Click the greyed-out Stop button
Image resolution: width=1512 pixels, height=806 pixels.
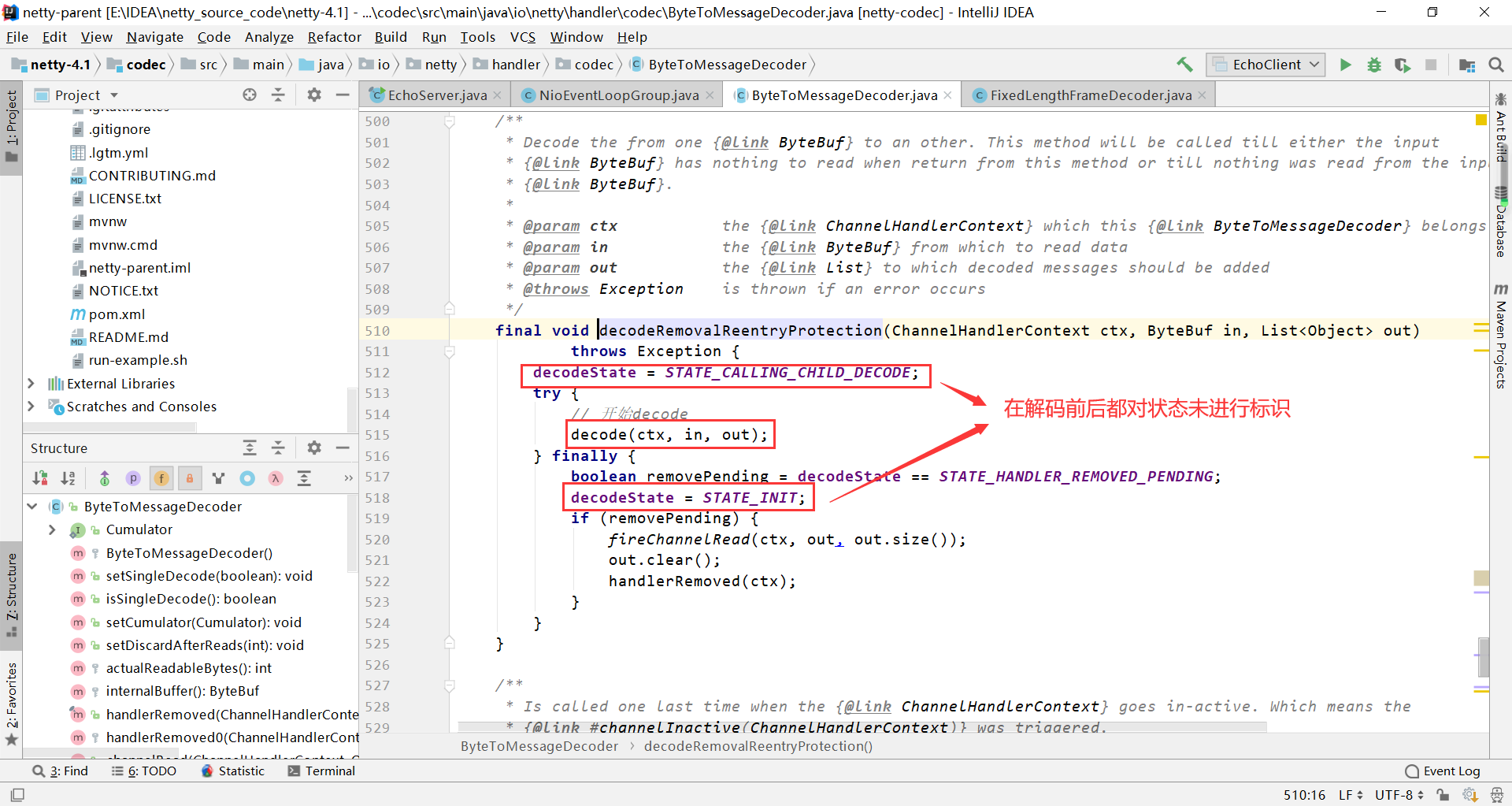point(1431,65)
